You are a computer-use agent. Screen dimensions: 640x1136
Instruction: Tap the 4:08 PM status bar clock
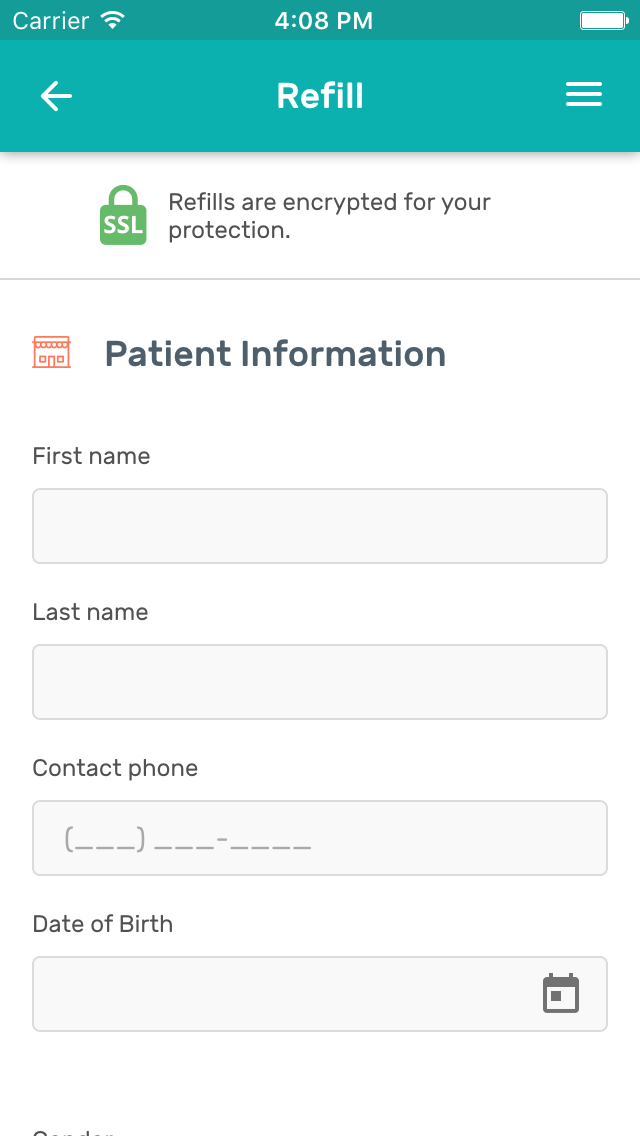pyautogui.click(x=323, y=20)
